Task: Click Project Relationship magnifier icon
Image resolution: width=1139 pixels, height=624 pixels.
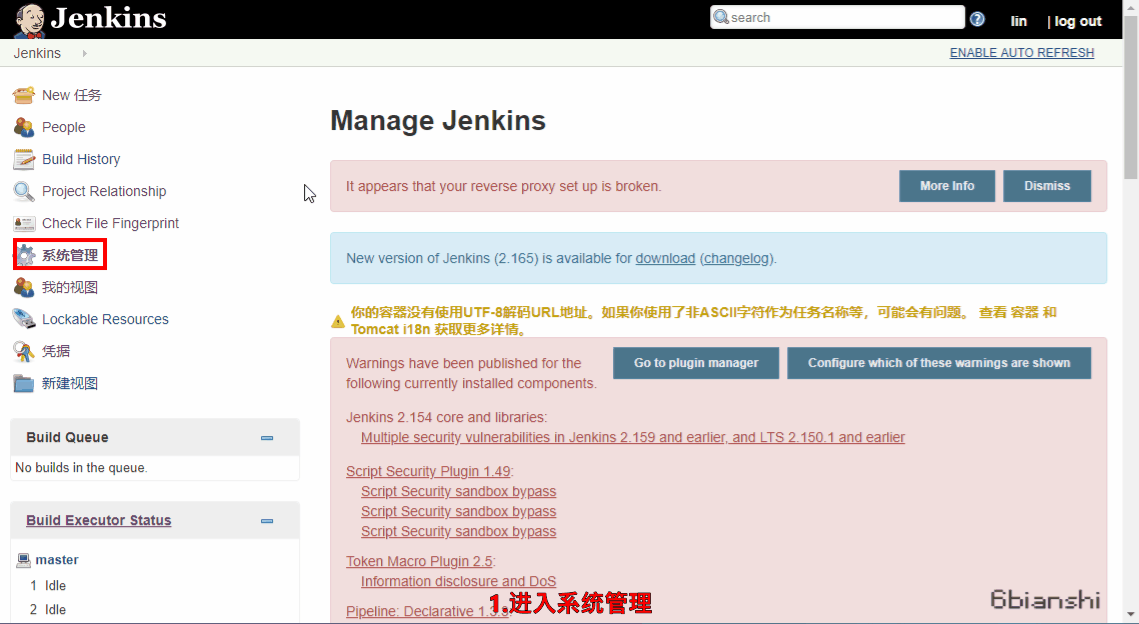Action: pyautogui.click(x=24, y=191)
